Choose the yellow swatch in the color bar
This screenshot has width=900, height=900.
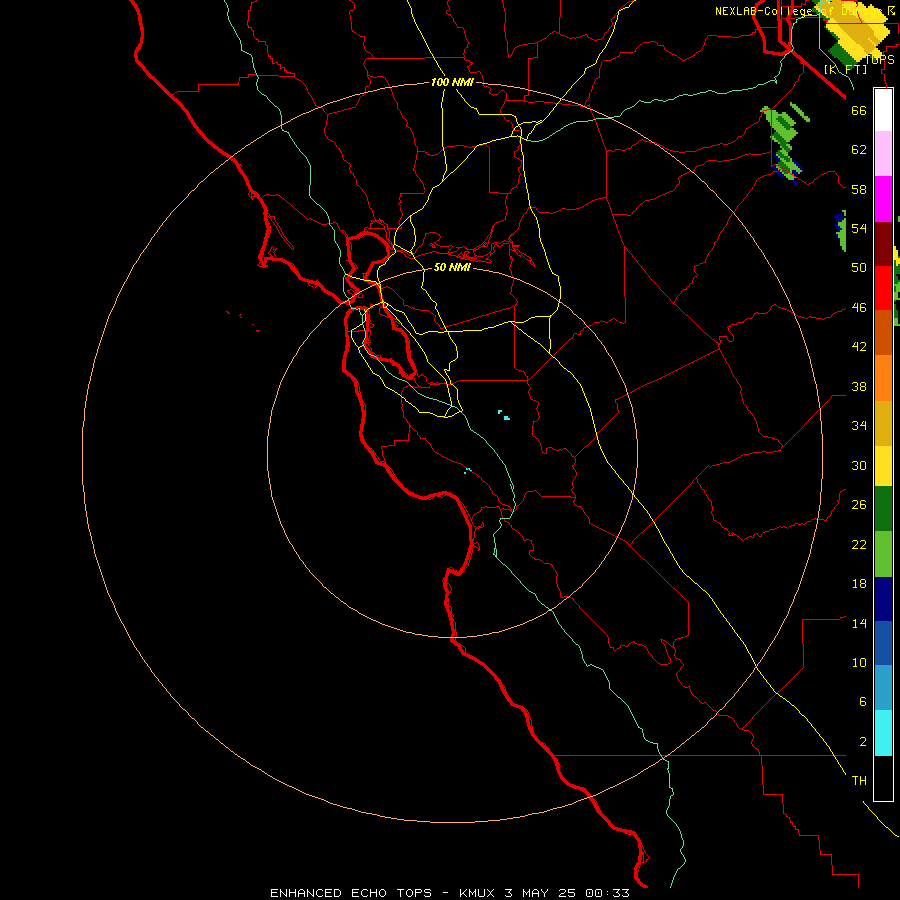coord(883,465)
